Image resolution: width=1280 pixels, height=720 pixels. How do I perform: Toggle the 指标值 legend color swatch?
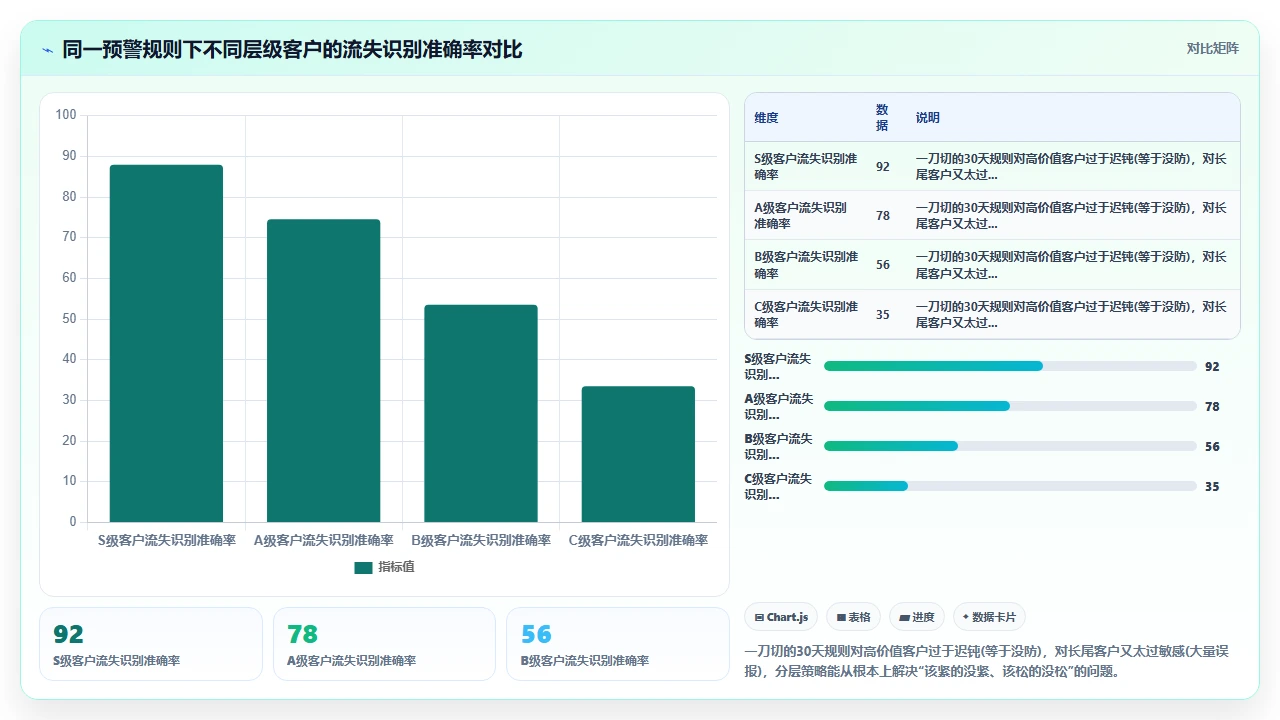click(x=363, y=568)
